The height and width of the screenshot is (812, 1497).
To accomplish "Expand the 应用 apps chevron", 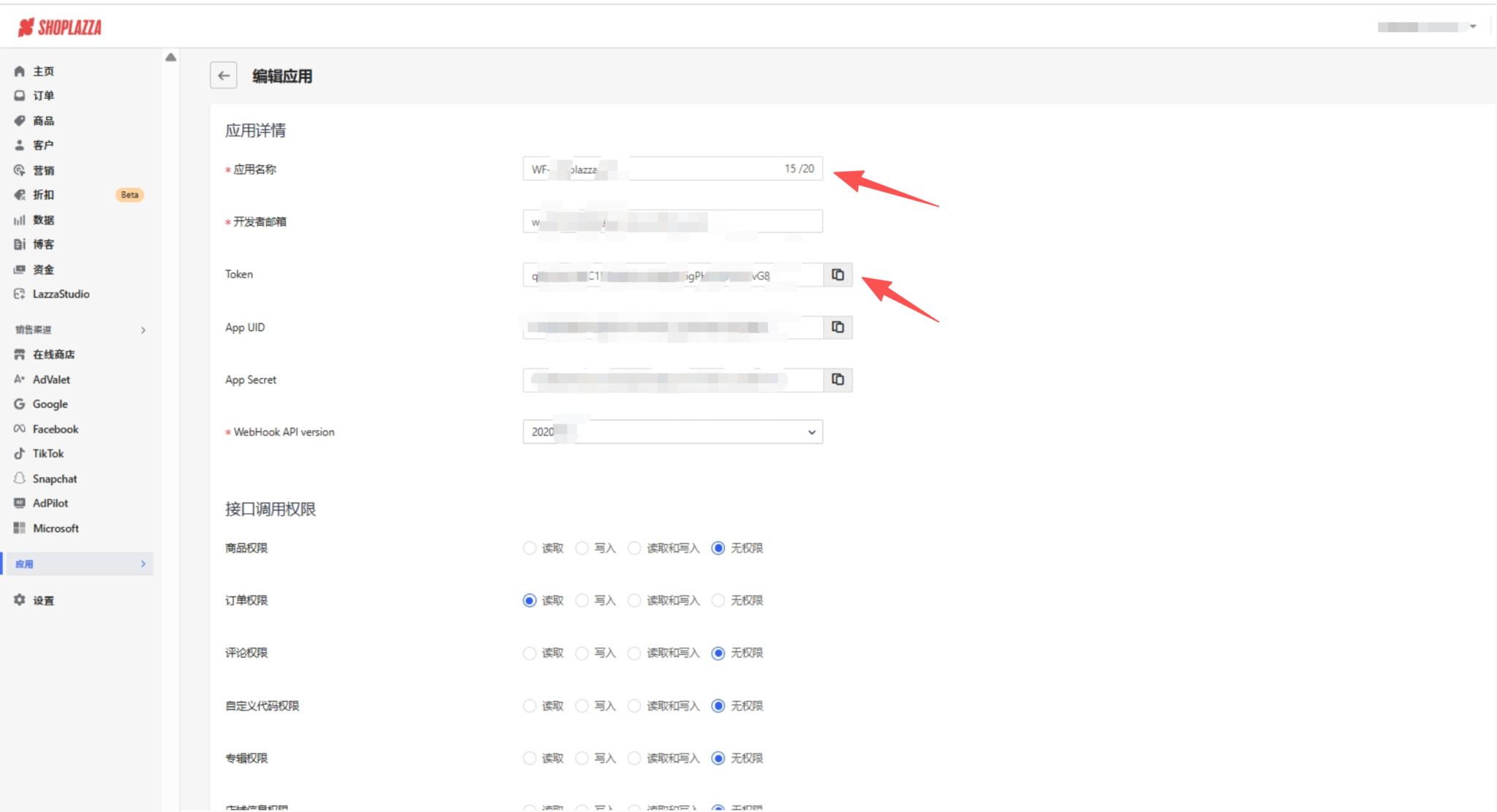I will coord(143,564).
